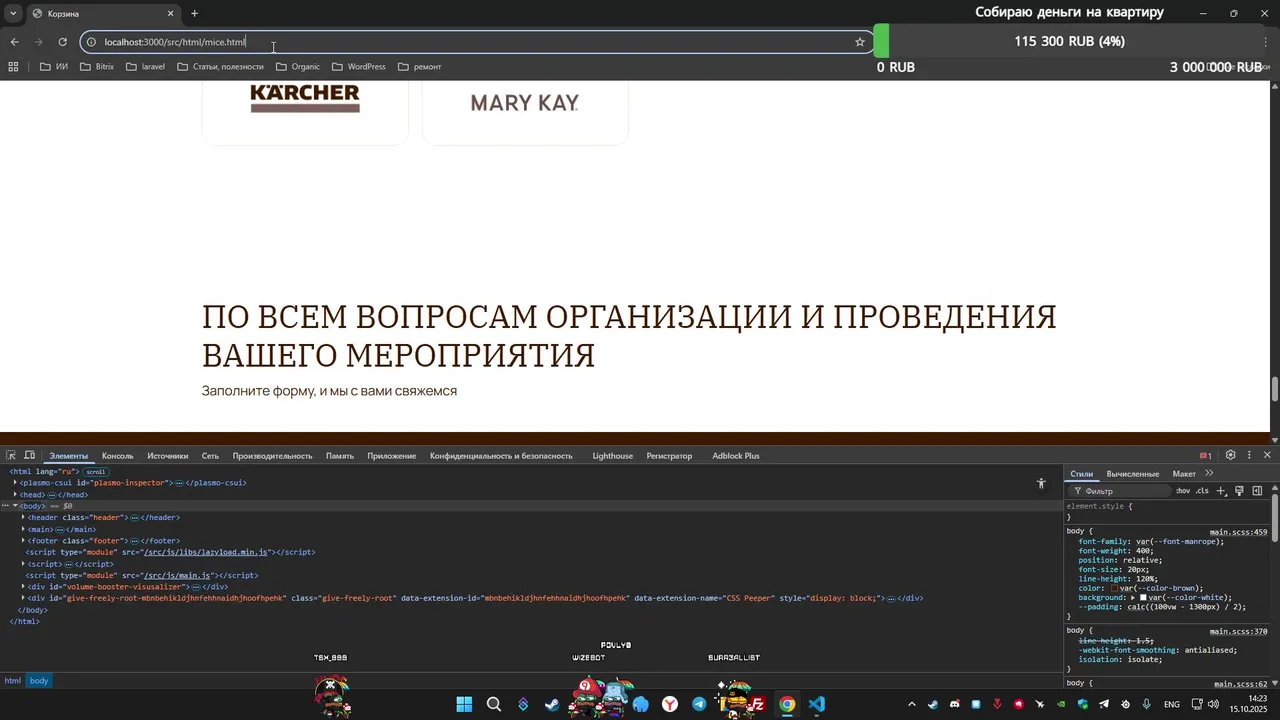This screenshot has height=720, width=1280.
Task: Toggle the computed styles sidebar icon
Action: (1257, 491)
